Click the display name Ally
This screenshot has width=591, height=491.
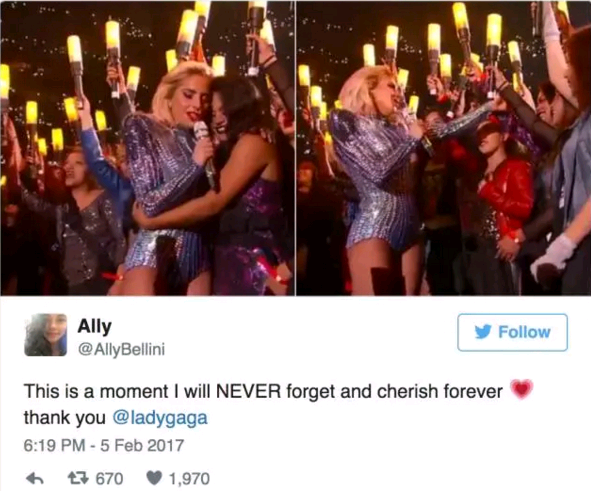(x=94, y=327)
